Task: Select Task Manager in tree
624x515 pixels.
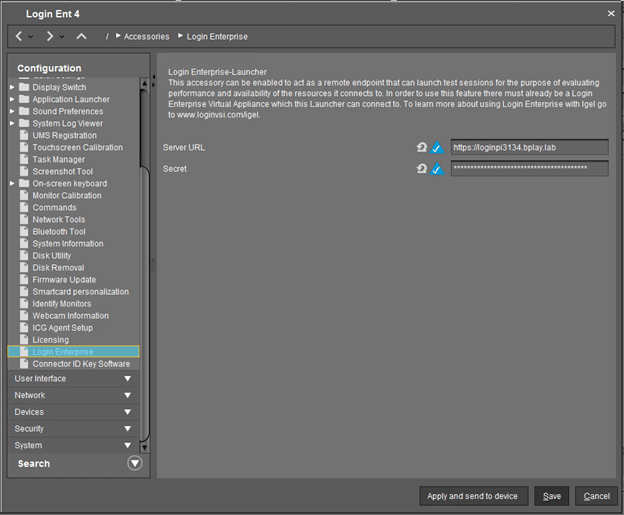Action: pos(58,159)
